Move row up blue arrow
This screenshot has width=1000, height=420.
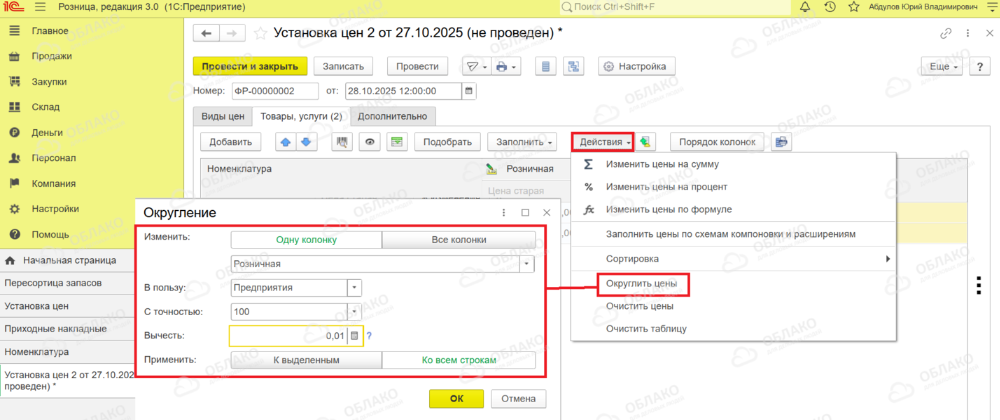(286, 142)
